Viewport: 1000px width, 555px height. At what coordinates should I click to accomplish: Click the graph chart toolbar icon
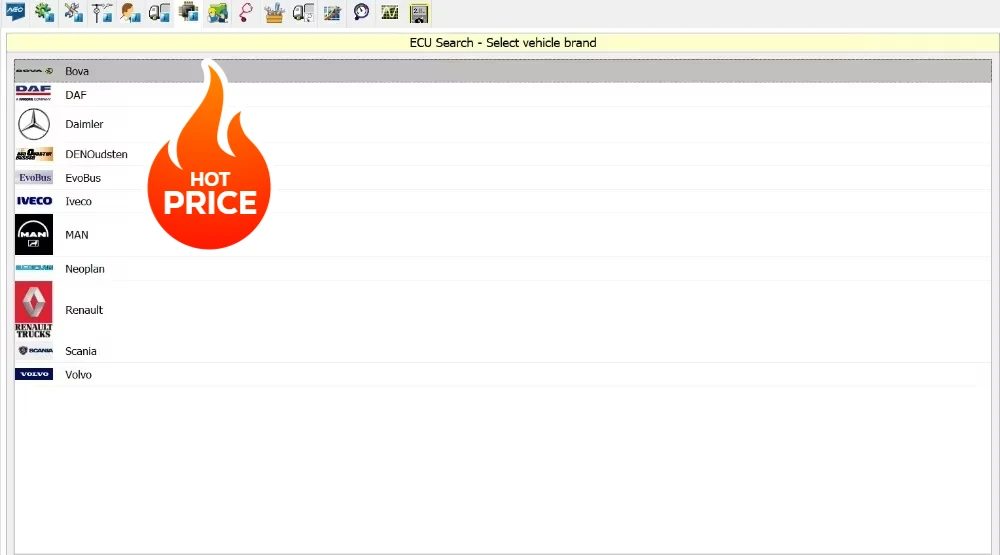click(x=332, y=12)
